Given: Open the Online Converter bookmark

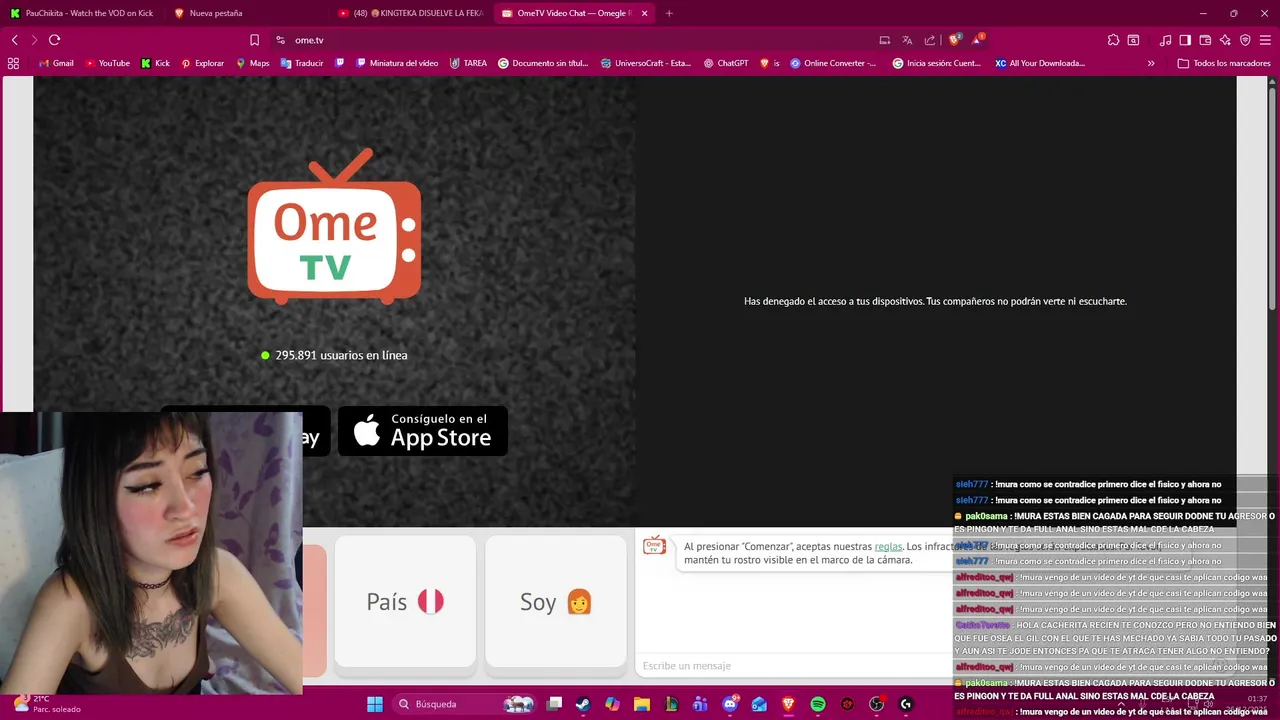Looking at the screenshot, I should [833, 63].
